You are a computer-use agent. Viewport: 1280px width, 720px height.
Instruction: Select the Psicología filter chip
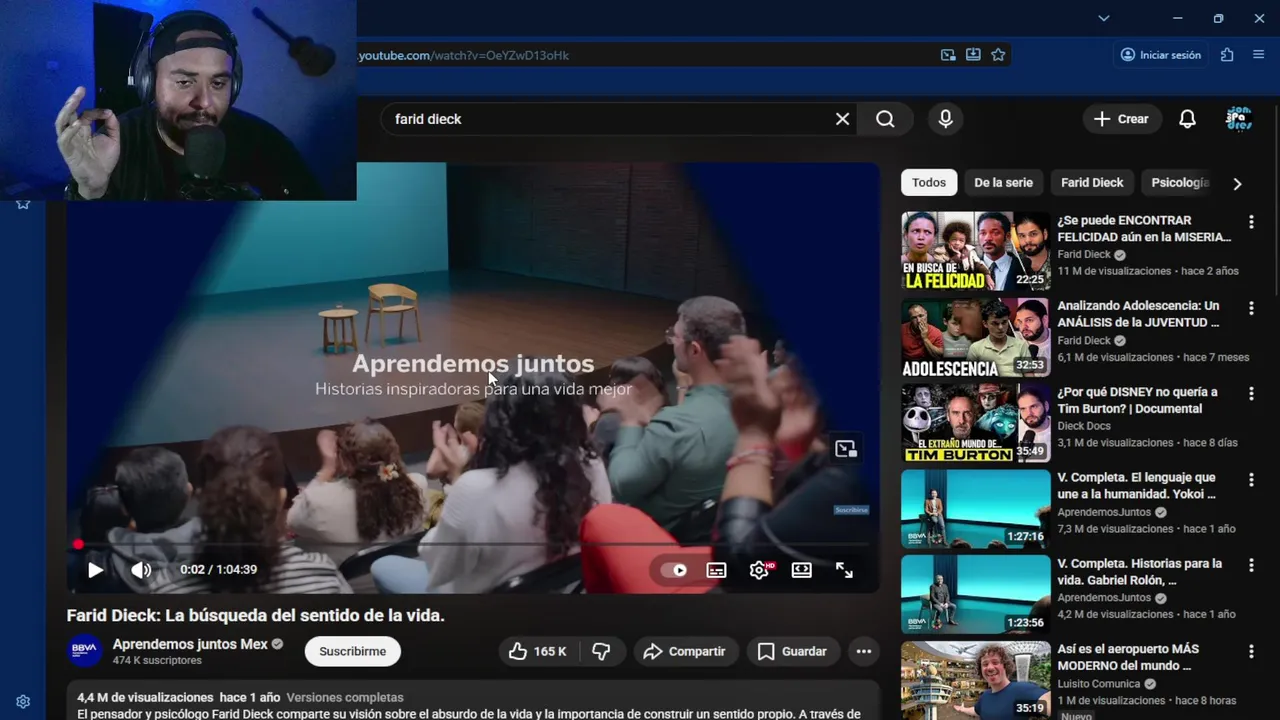1180,183
